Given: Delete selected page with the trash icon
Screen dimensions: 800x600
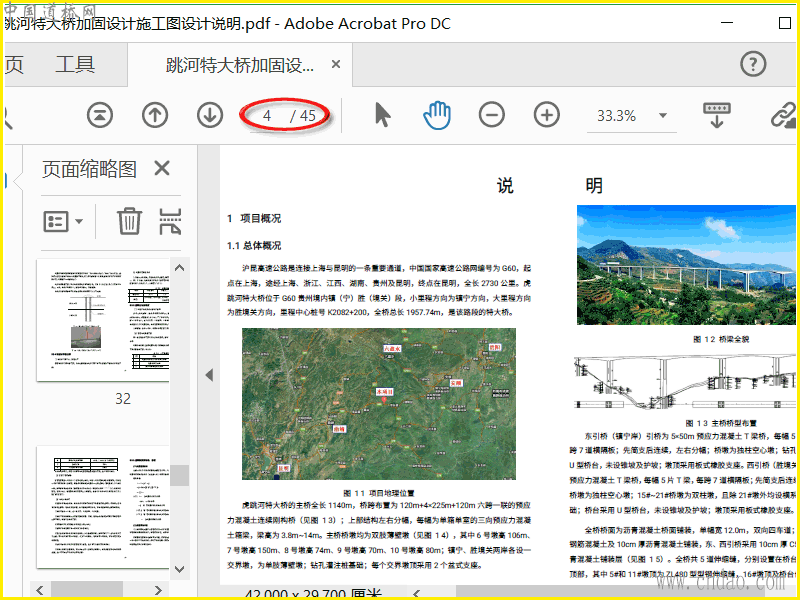Looking at the screenshot, I should click(x=130, y=221).
